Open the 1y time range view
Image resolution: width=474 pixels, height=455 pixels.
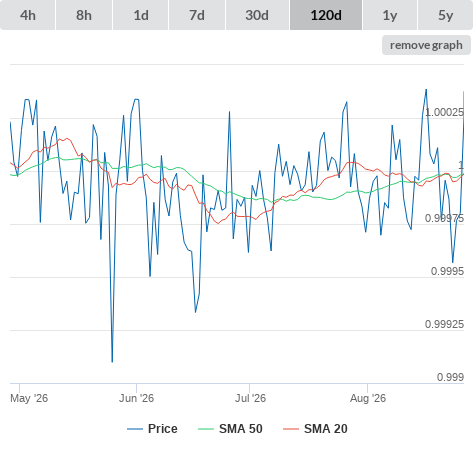[x=390, y=15]
